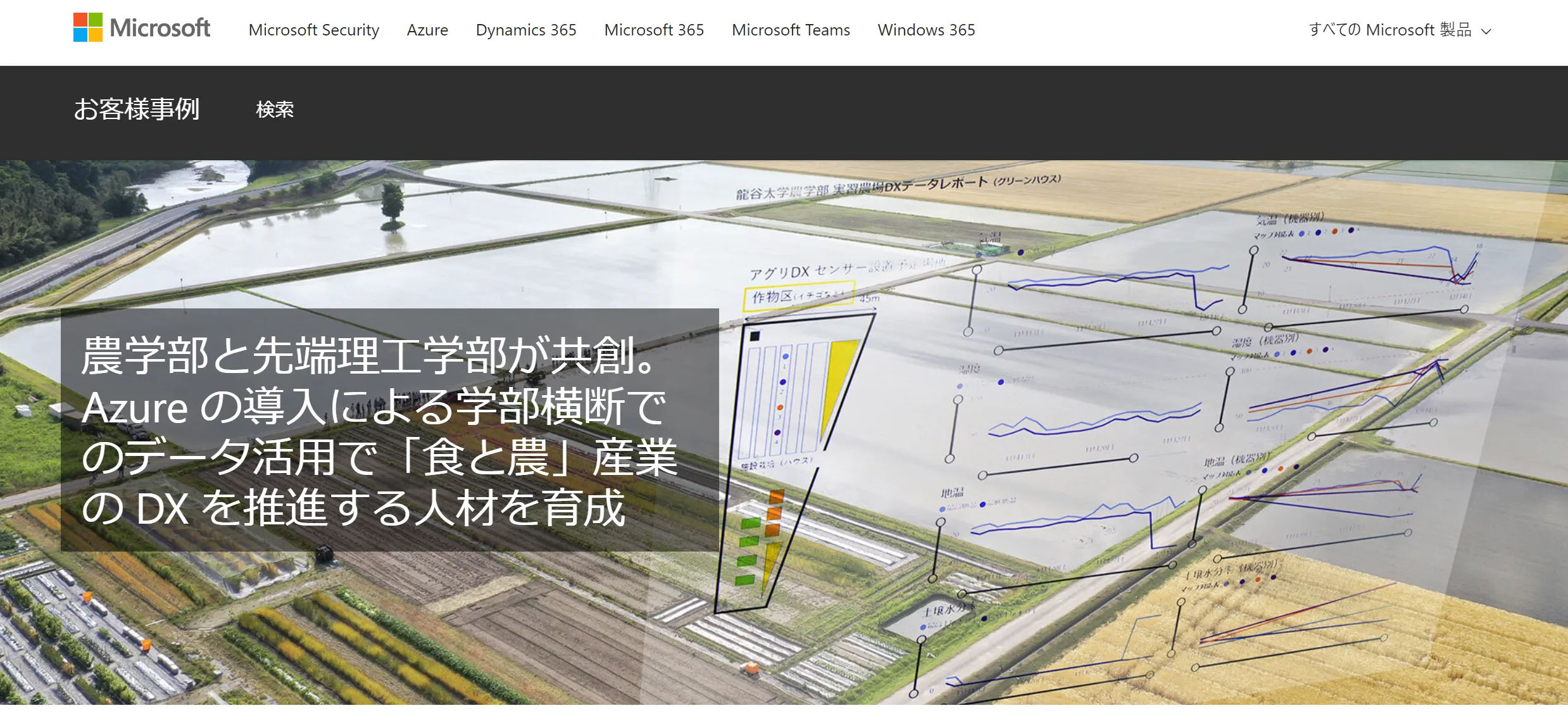Open the お客様事例 home link
Image resolution: width=1568 pixels, height=727 pixels.
pos(137,109)
